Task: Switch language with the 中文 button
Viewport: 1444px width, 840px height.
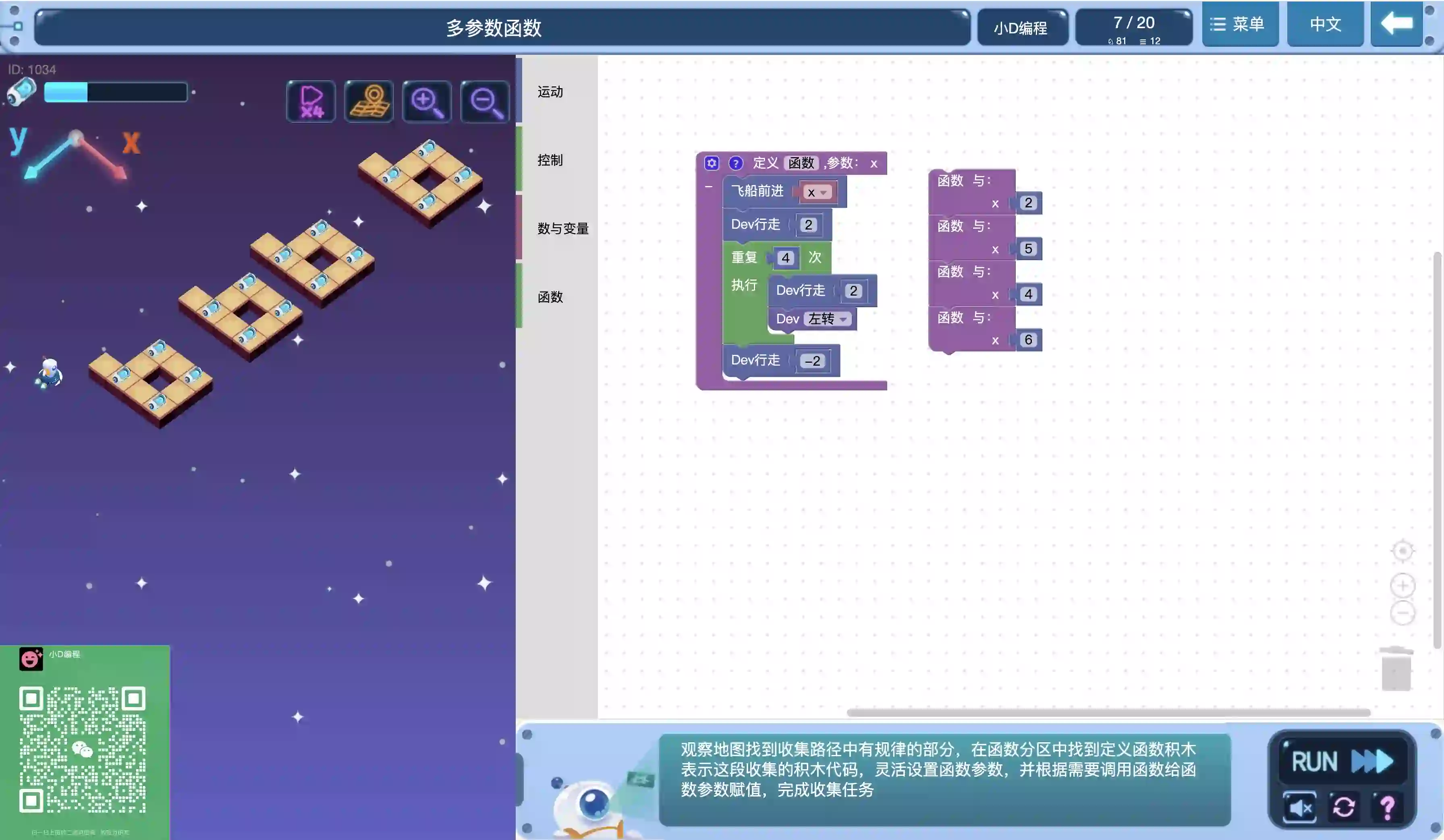Action: 1325,24
